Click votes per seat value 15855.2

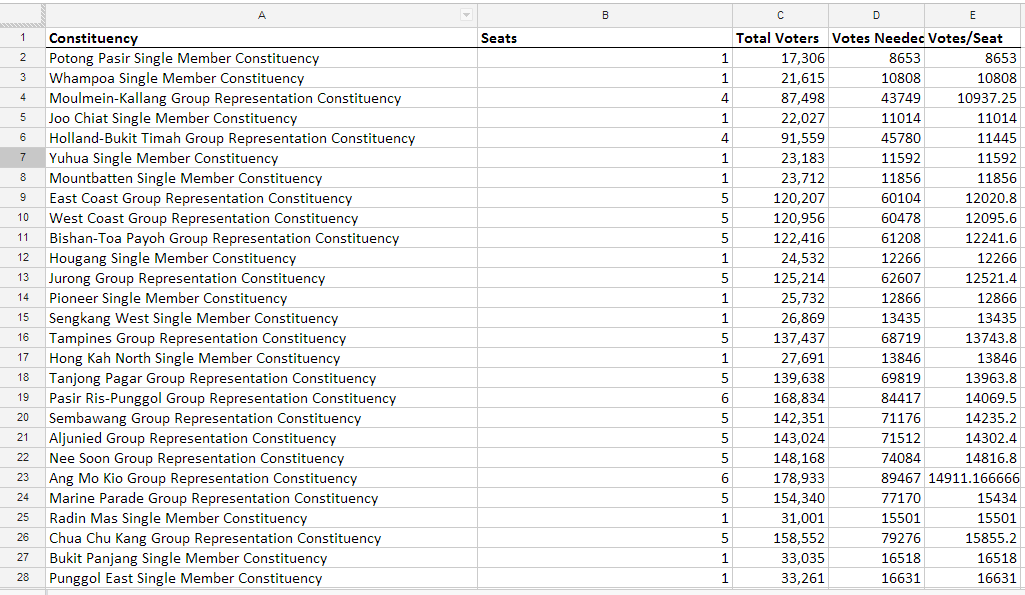(973, 538)
